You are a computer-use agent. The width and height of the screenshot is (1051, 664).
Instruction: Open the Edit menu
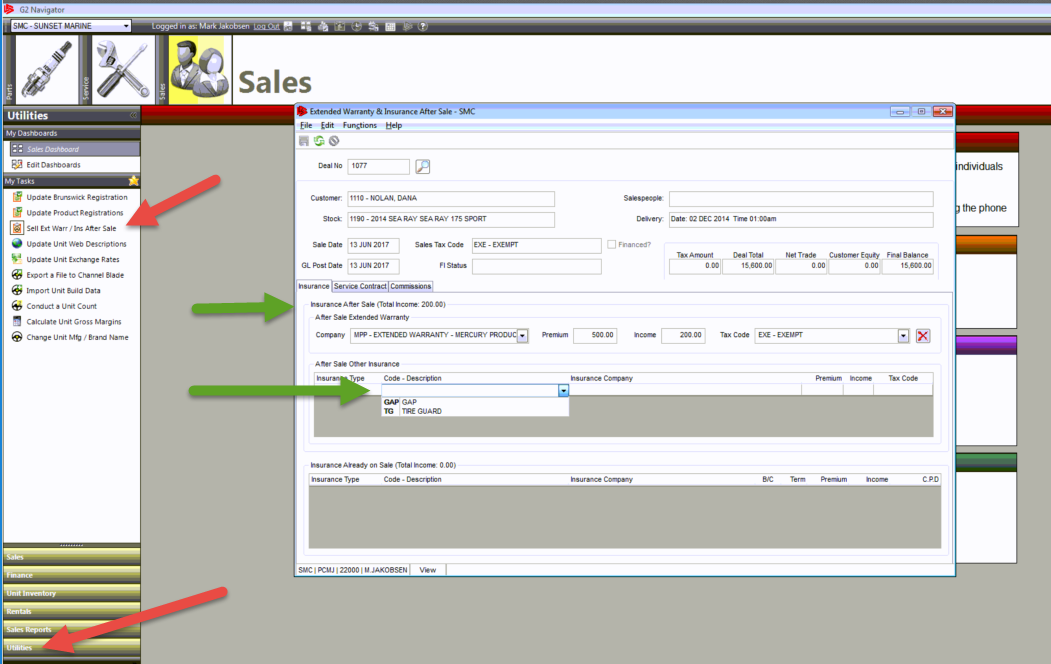tap(327, 125)
